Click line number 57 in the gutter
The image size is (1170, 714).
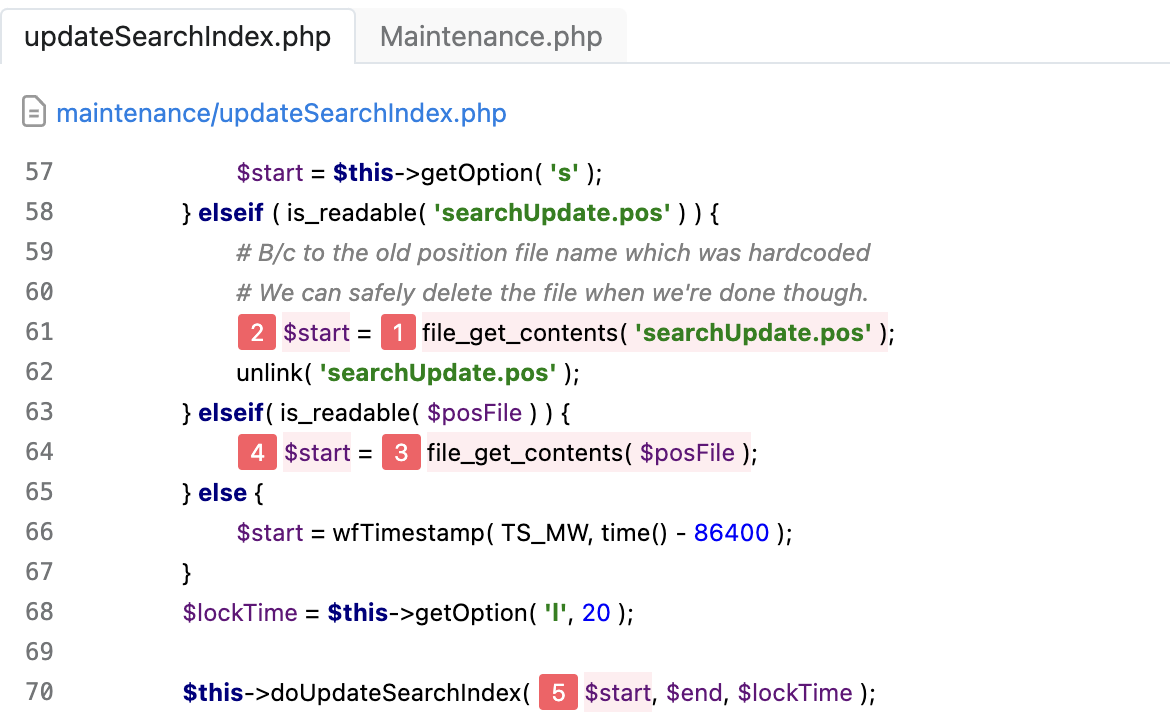click(39, 172)
